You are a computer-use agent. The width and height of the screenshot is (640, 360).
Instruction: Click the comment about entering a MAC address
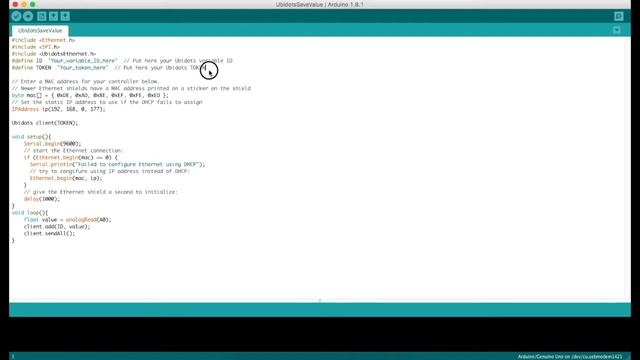coord(85,82)
